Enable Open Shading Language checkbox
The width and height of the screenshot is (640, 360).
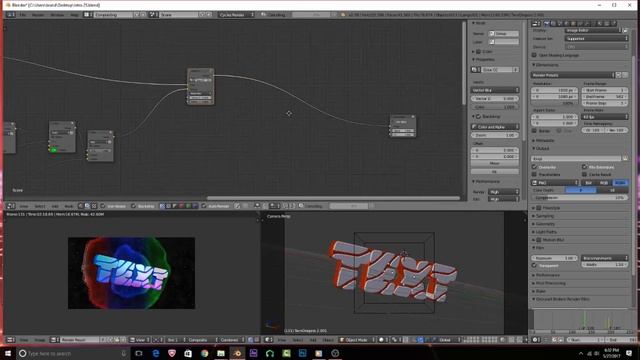click(x=534, y=55)
